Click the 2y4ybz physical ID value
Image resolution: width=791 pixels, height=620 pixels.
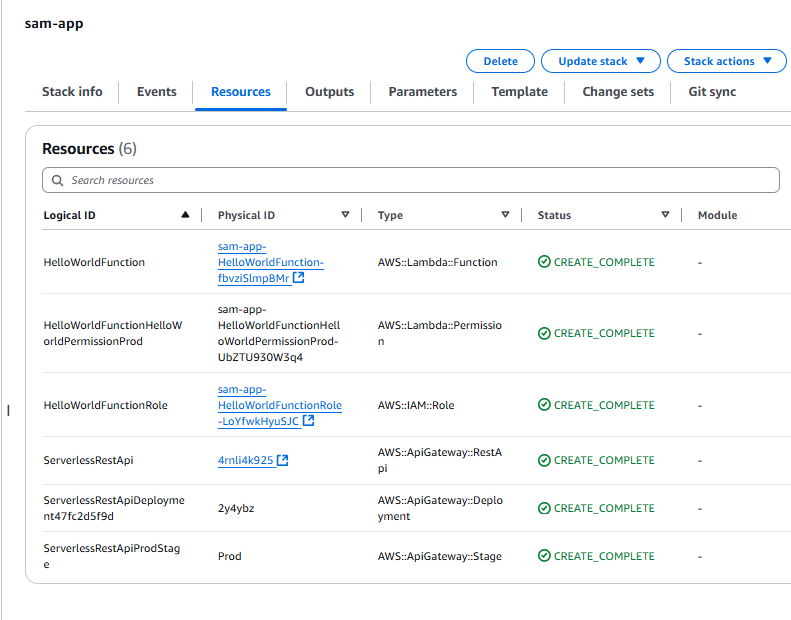click(236, 509)
